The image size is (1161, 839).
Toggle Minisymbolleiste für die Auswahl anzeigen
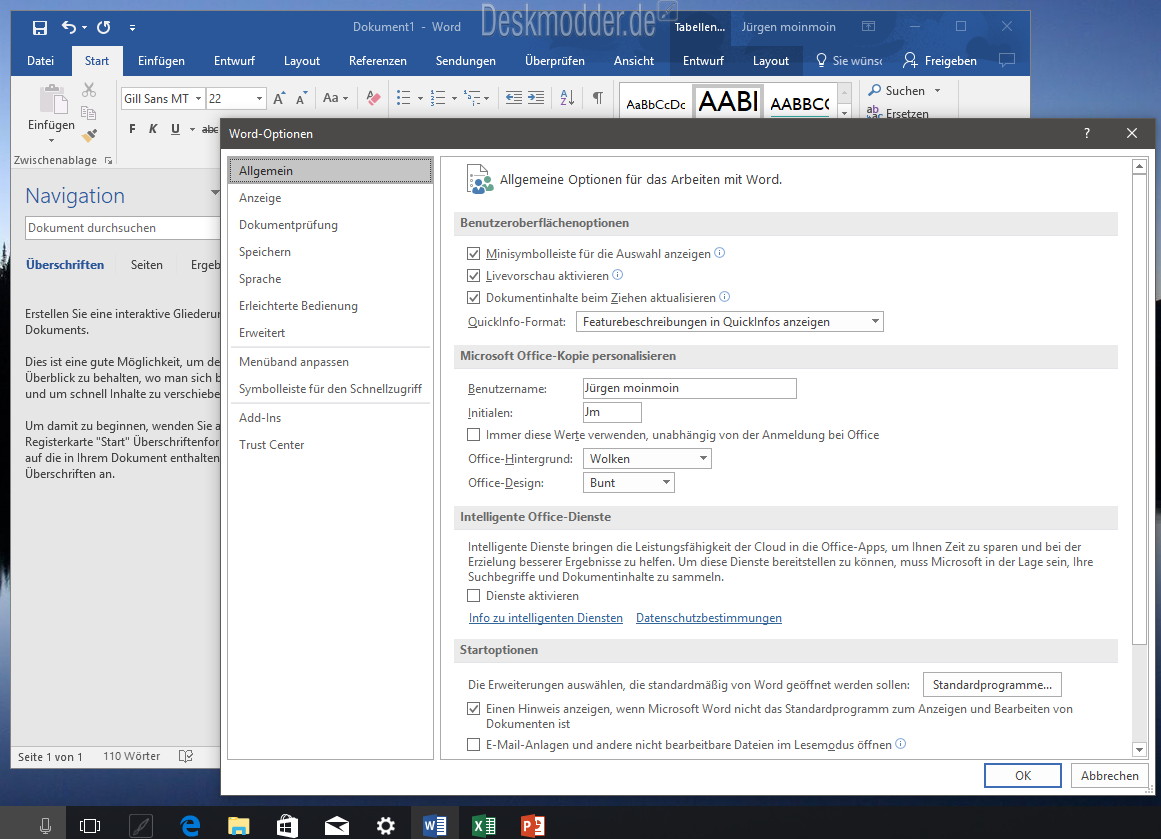click(x=474, y=253)
